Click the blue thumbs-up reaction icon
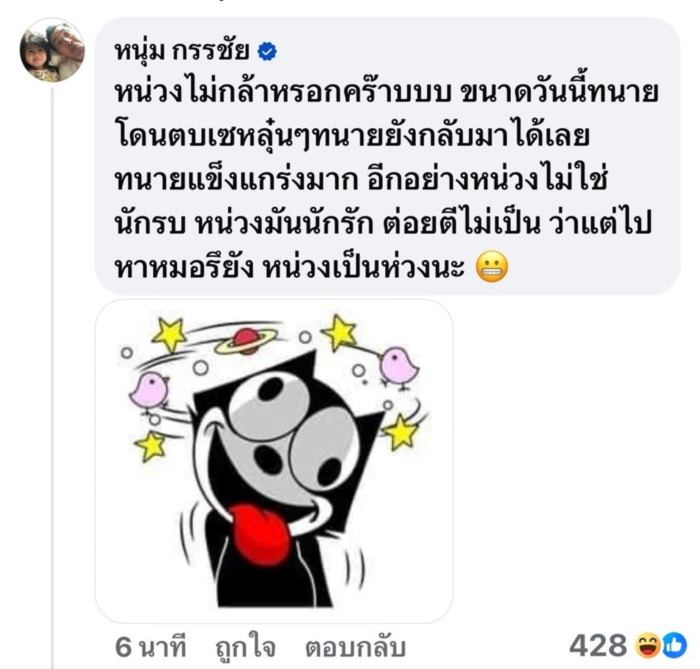The height and width of the screenshot is (669, 700). [x=674, y=646]
